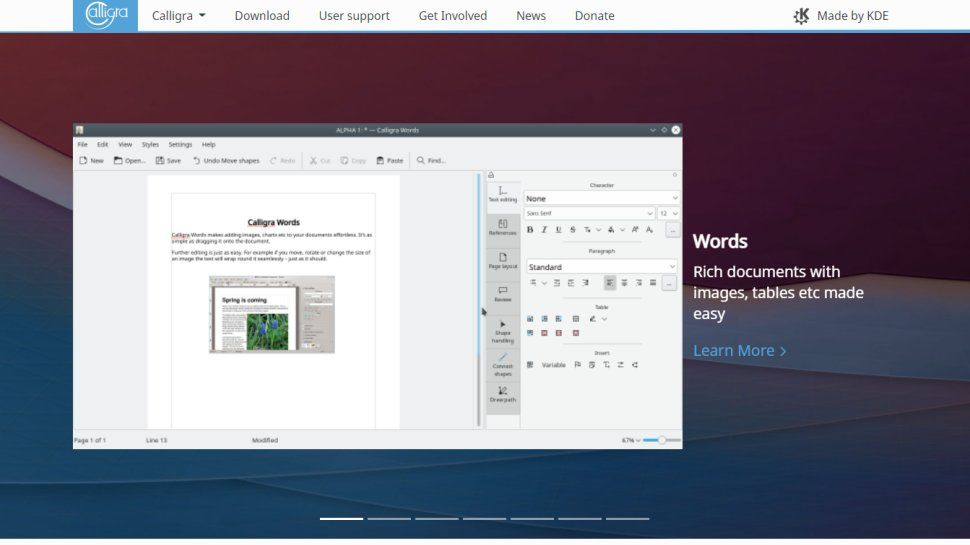Click the Calligra logo in the site header

(x=105, y=15)
